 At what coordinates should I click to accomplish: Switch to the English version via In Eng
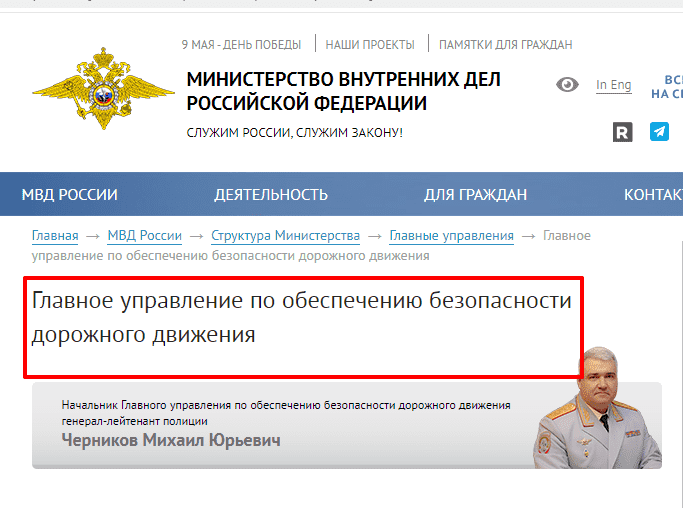tap(613, 85)
